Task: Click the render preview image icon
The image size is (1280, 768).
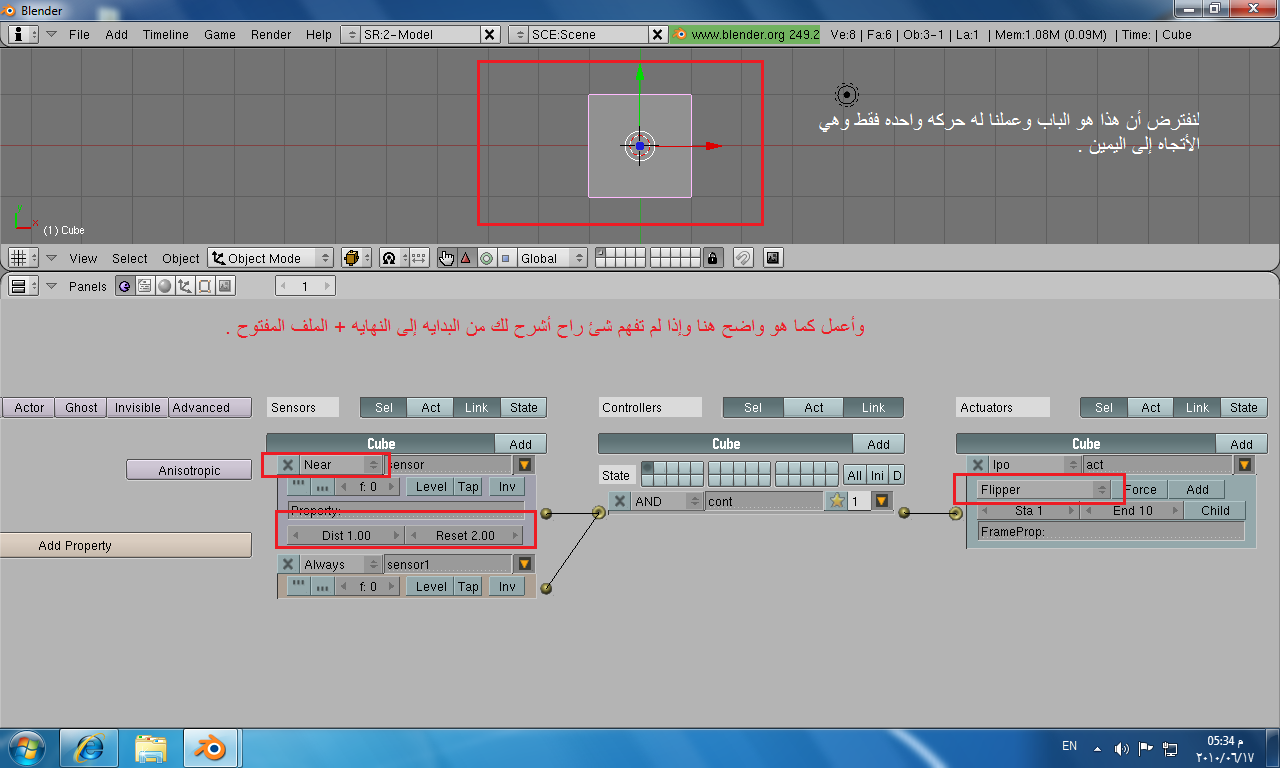Action: pos(772,258)
